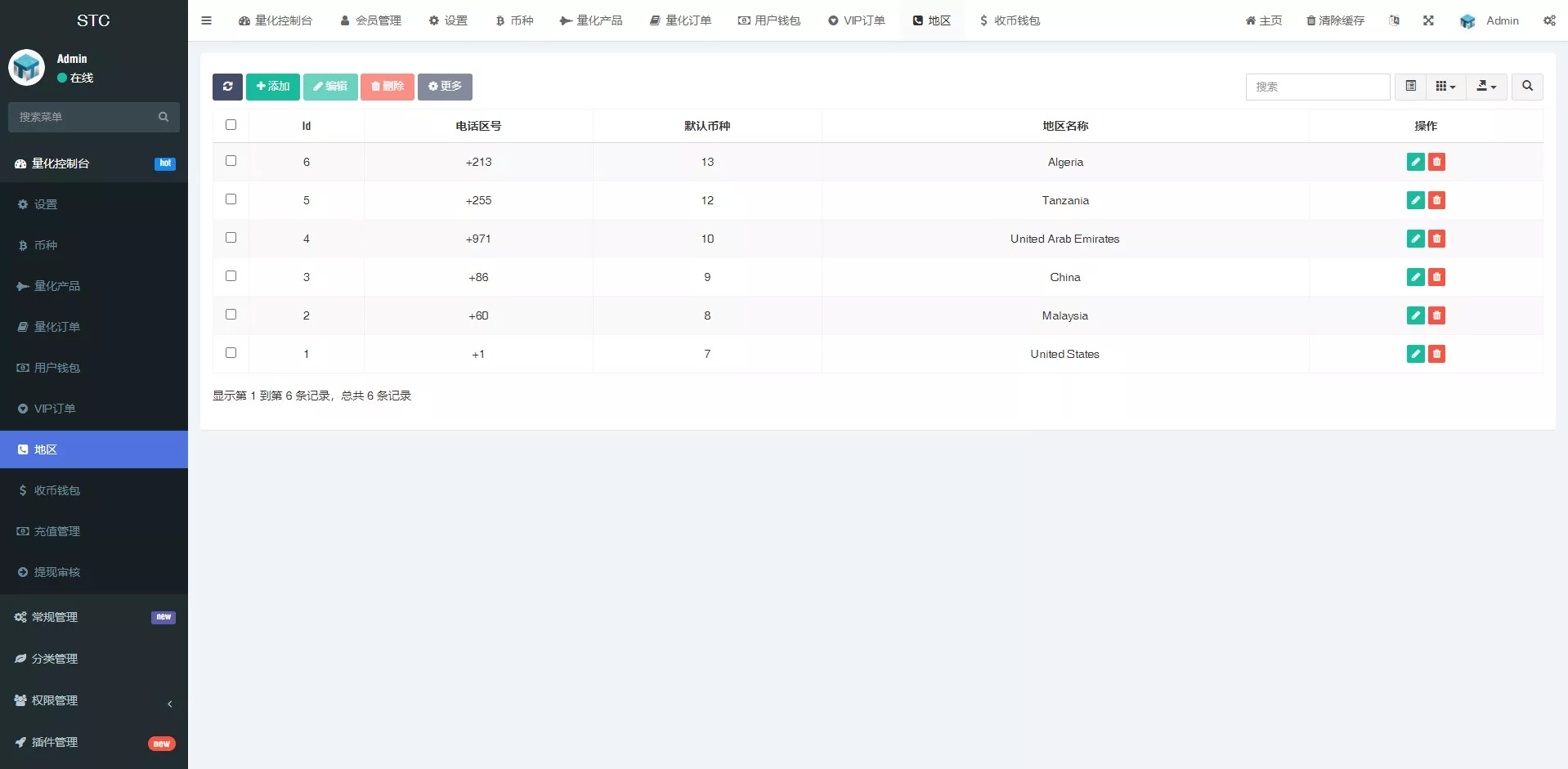Switch to the 会员管理 tab
The image size is (1568, 769).
coord(370,20)
